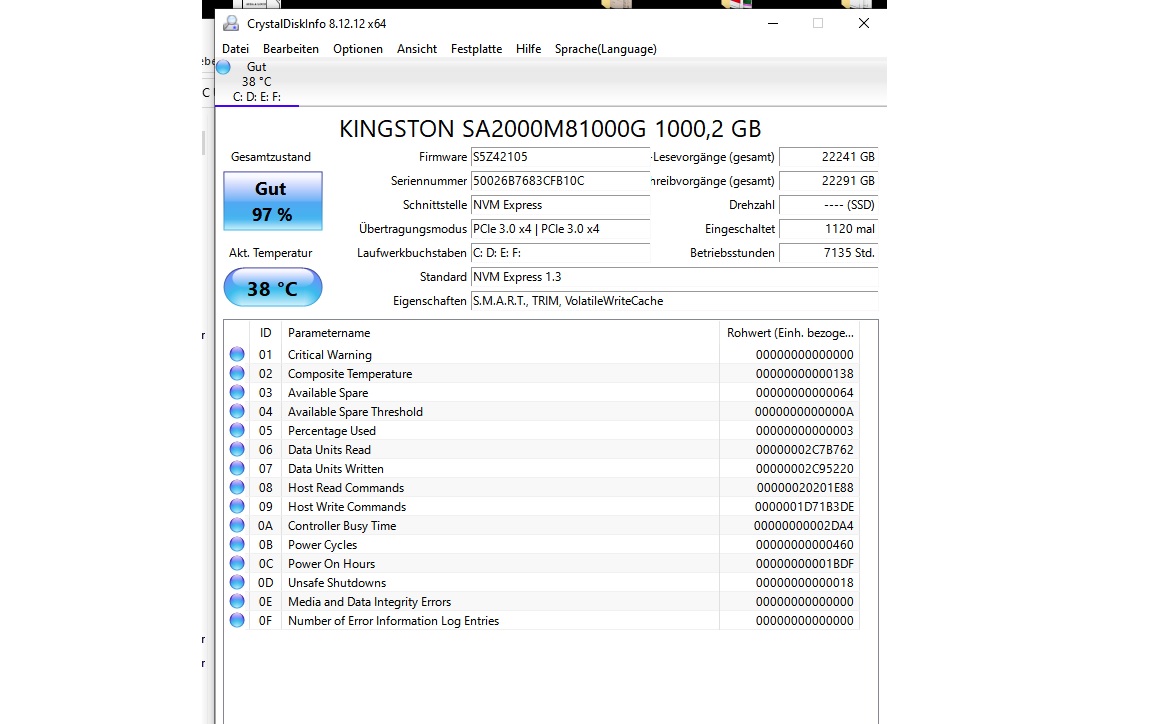Click status orb for Unsafe Shutdowns row
This screenshot has width=1152, height=724.
[x=237, y=583]
